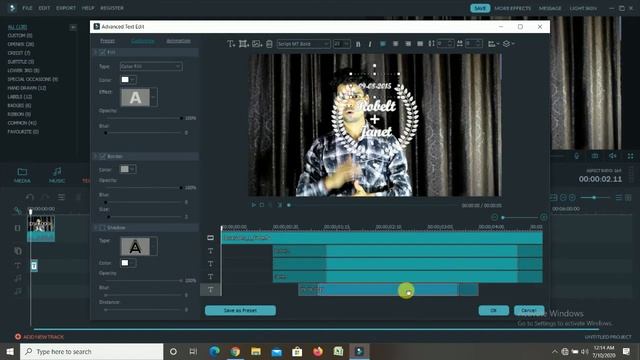Select the bottom text clip in timeline
640x360 pixels.
pyautogui.click(x=388, y=290)
